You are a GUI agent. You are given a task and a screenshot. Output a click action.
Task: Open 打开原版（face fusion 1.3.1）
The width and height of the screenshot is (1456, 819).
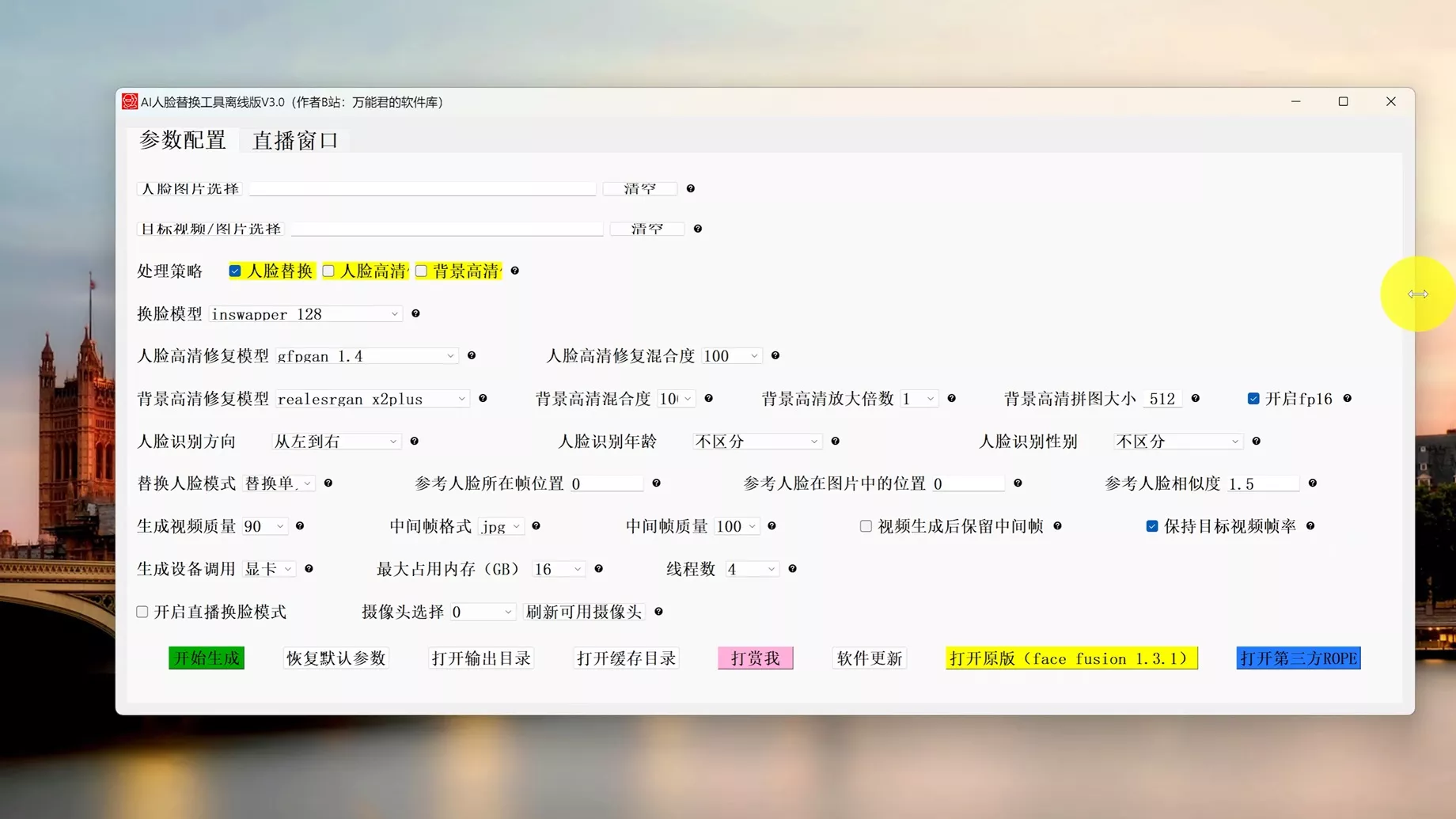pos(1071,658)
